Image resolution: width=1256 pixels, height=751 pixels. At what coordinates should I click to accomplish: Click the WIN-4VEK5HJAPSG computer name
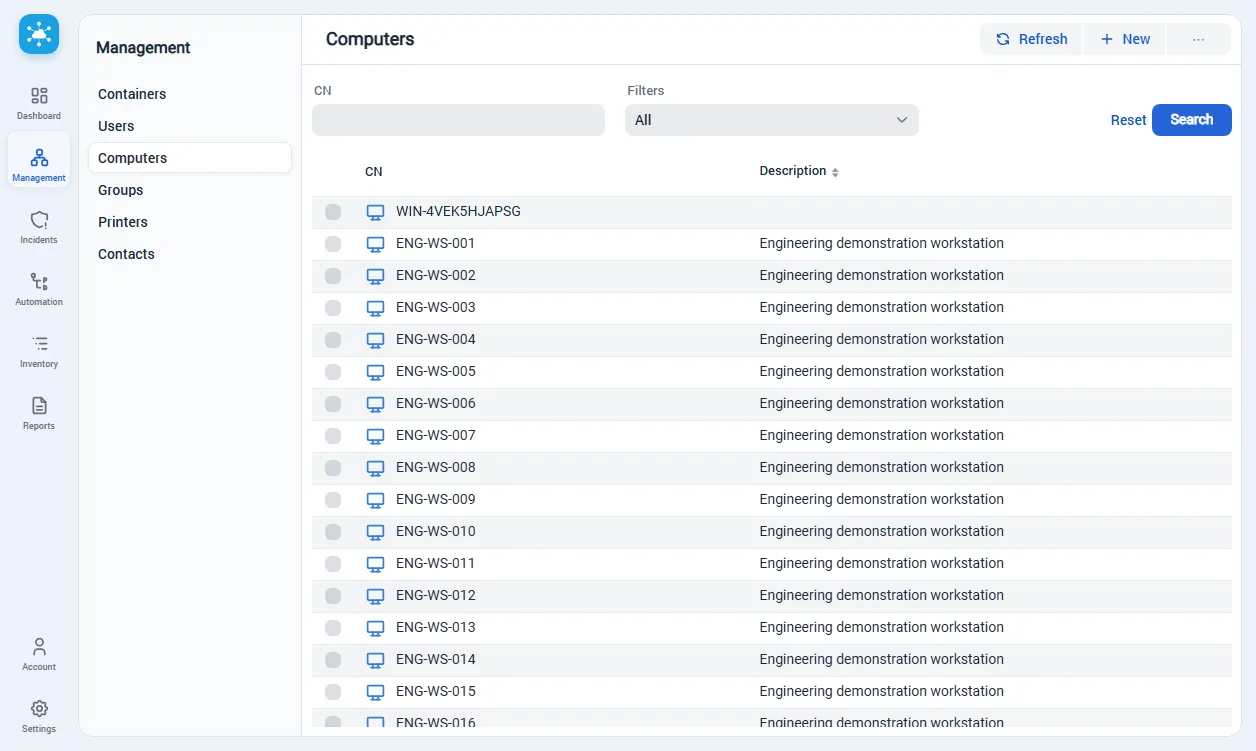point(458,211)
